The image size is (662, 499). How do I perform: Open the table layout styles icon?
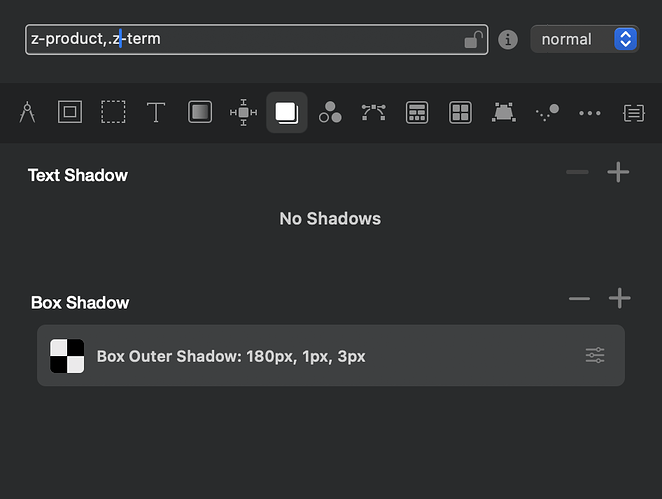(x=417, y=113)
